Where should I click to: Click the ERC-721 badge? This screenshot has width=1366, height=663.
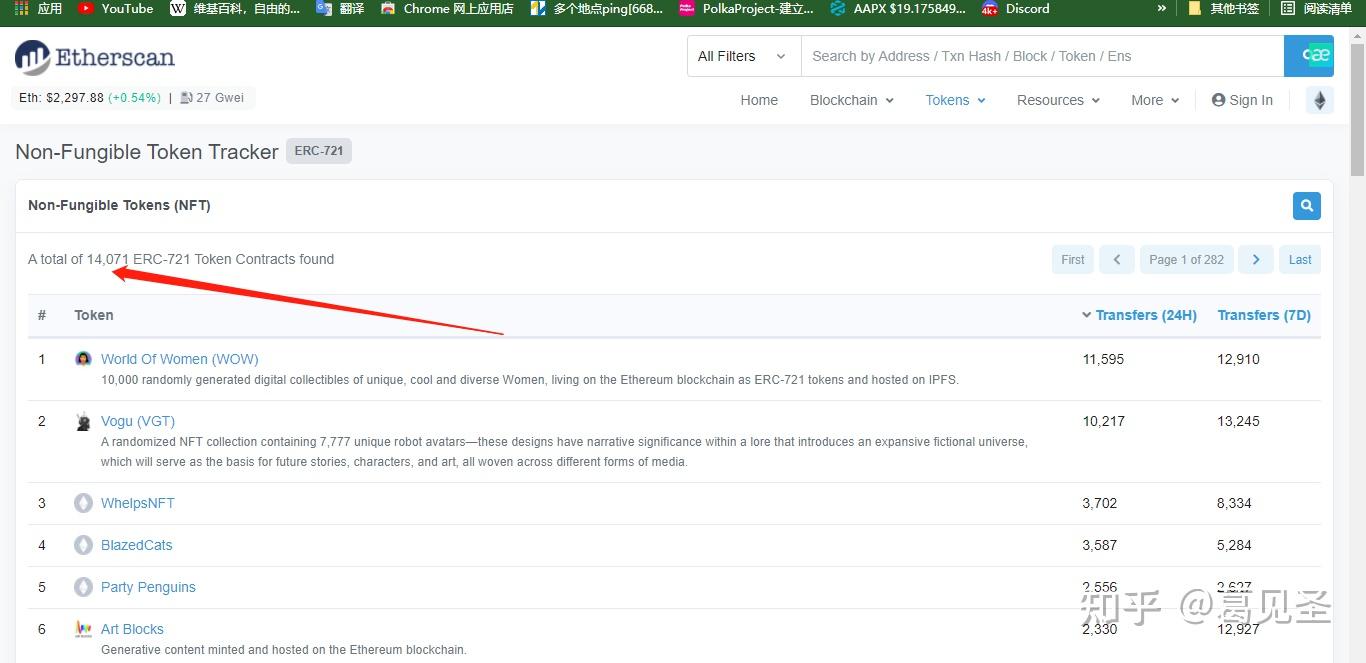click(319, 151)
